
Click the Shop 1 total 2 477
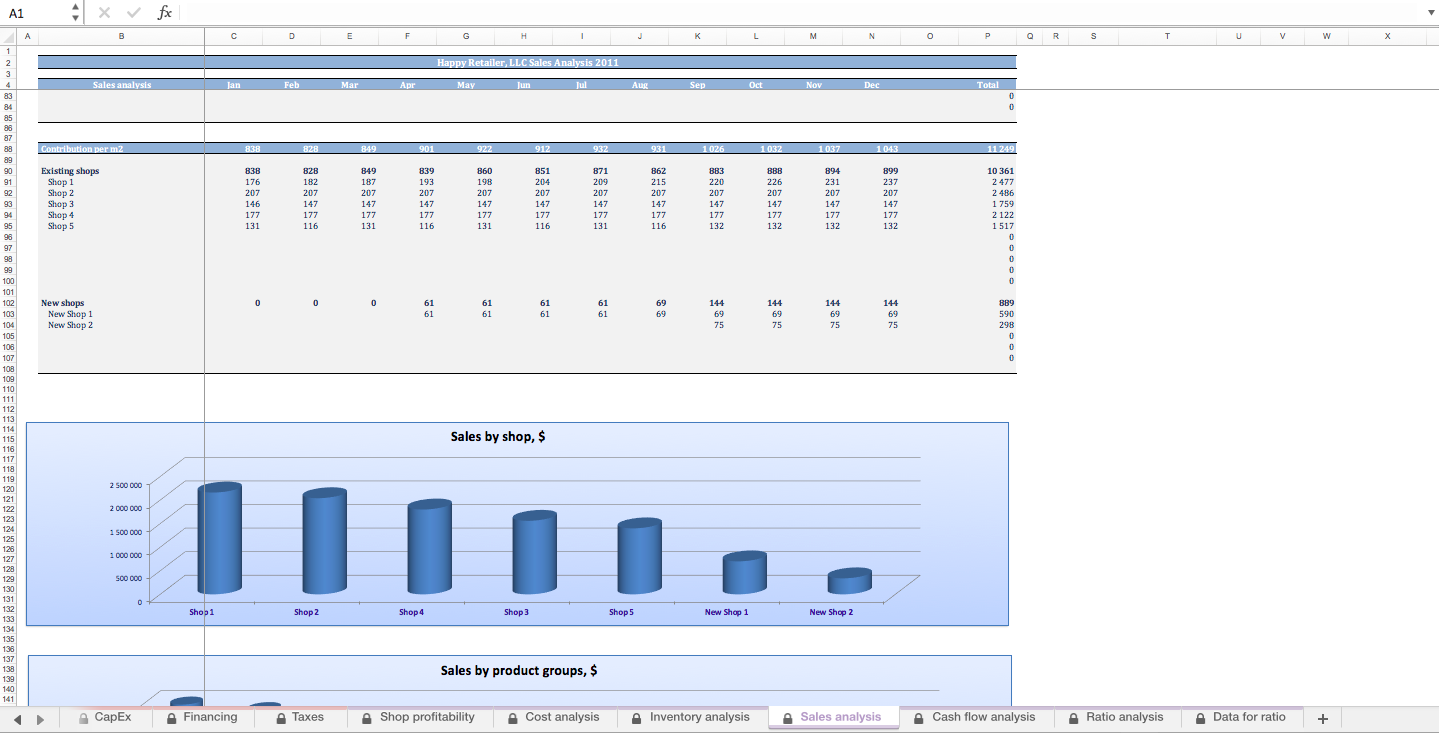(x=1002, y=182)
